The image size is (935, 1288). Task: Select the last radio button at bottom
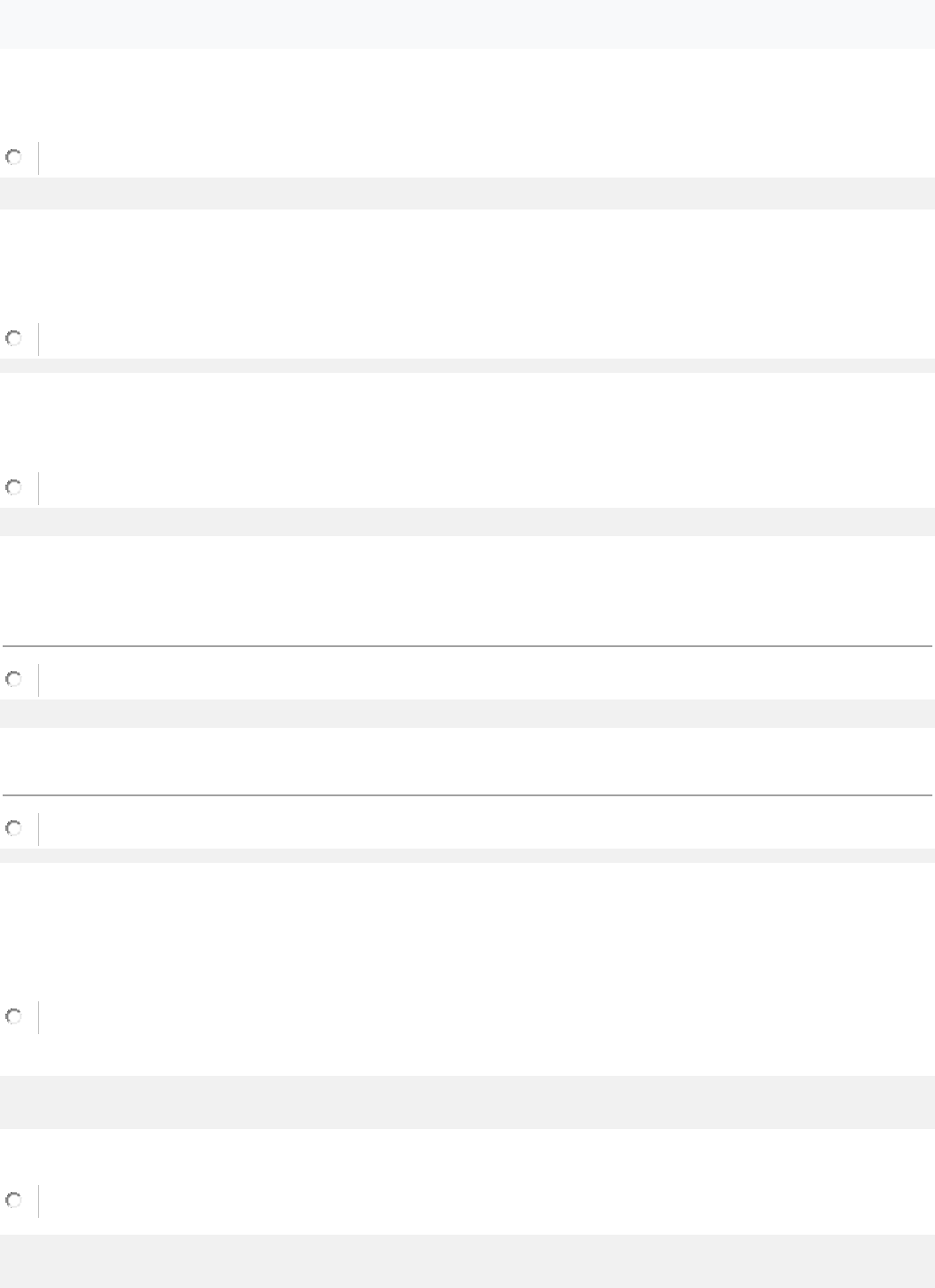[13, 1200]
